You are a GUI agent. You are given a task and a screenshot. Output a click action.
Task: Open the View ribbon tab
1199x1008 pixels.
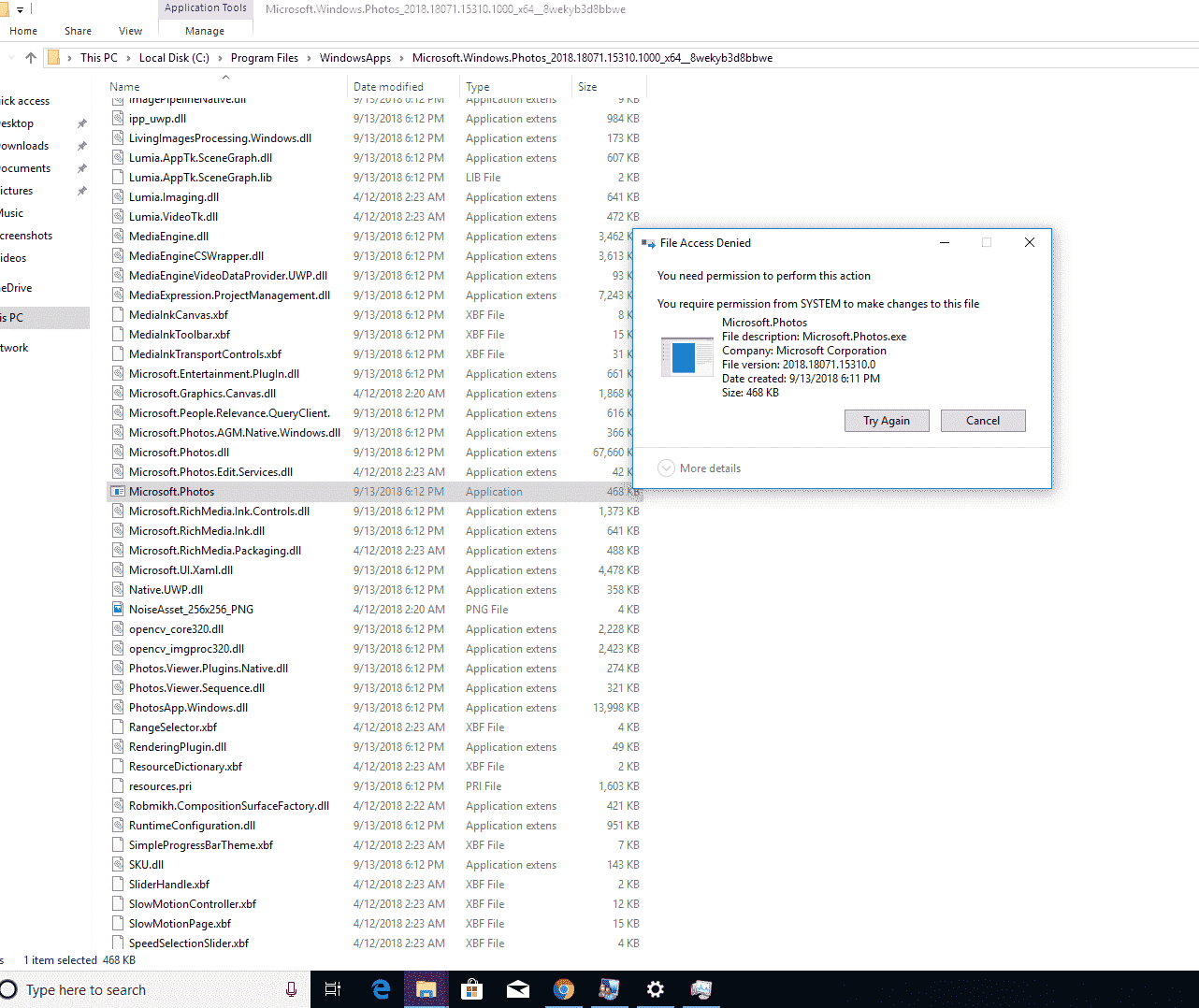tap(131, 31)
